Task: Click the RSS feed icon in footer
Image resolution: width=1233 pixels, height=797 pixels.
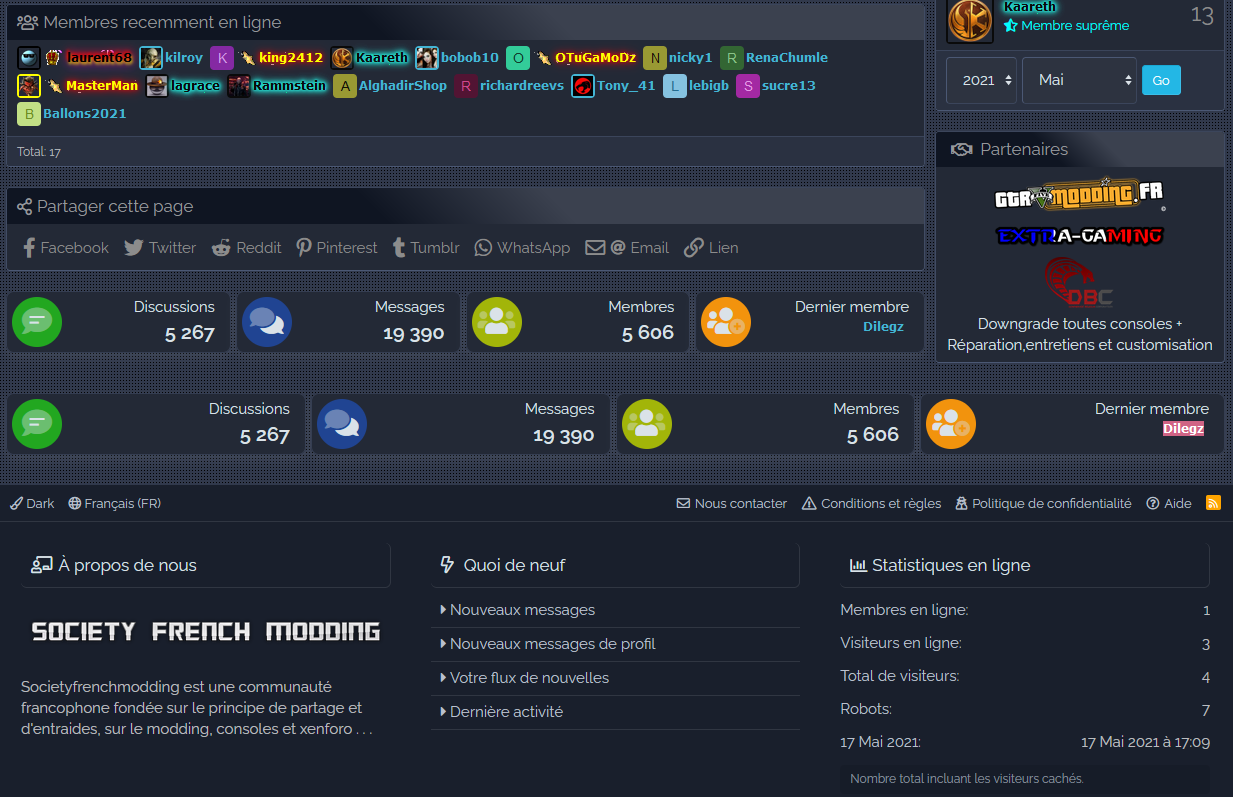Action: coord(1213,503)
